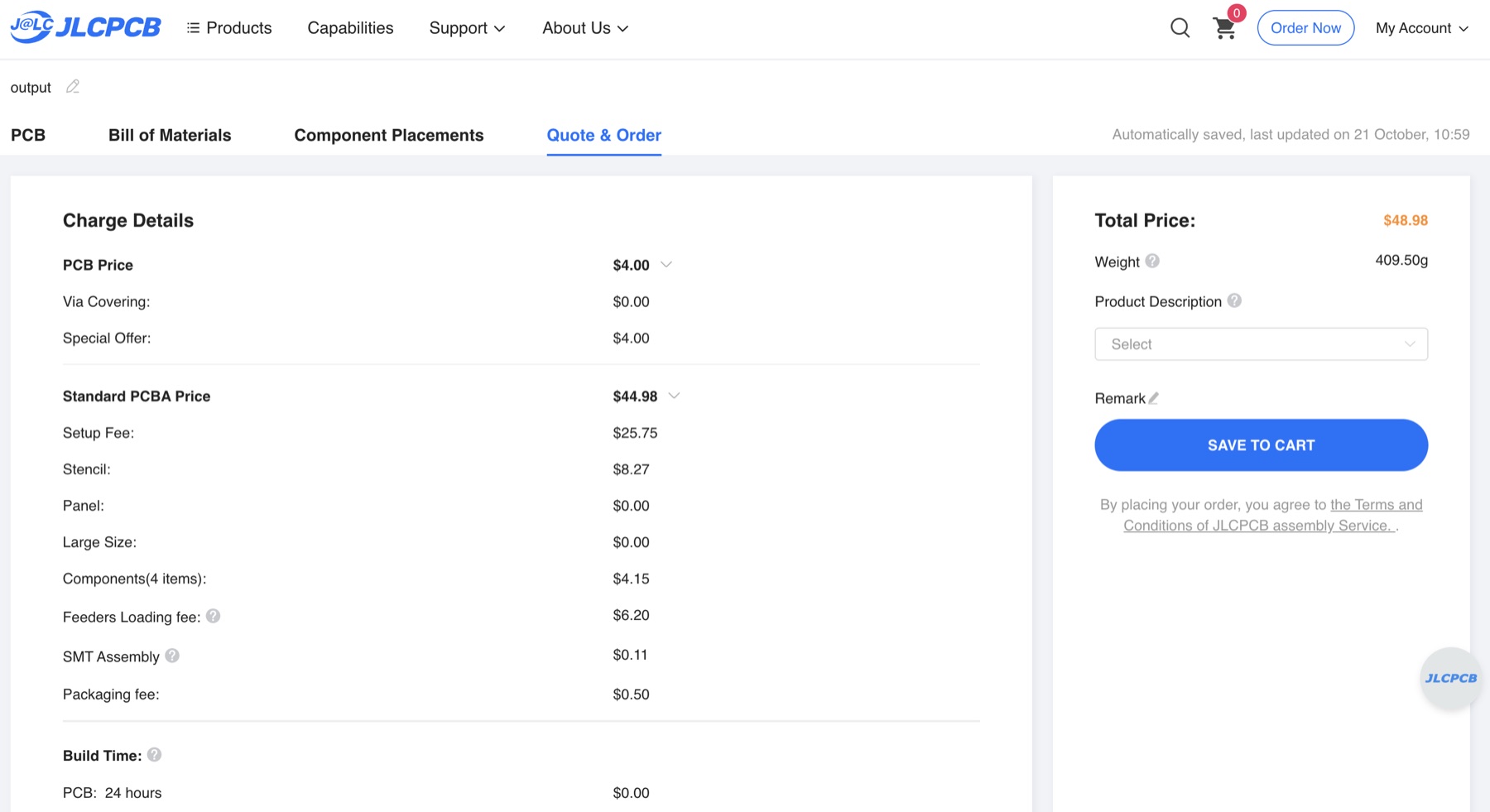This screenshot has height=812, width=1490.
Task: Click the $48.98 total price value
Action: pos(1406,220)
